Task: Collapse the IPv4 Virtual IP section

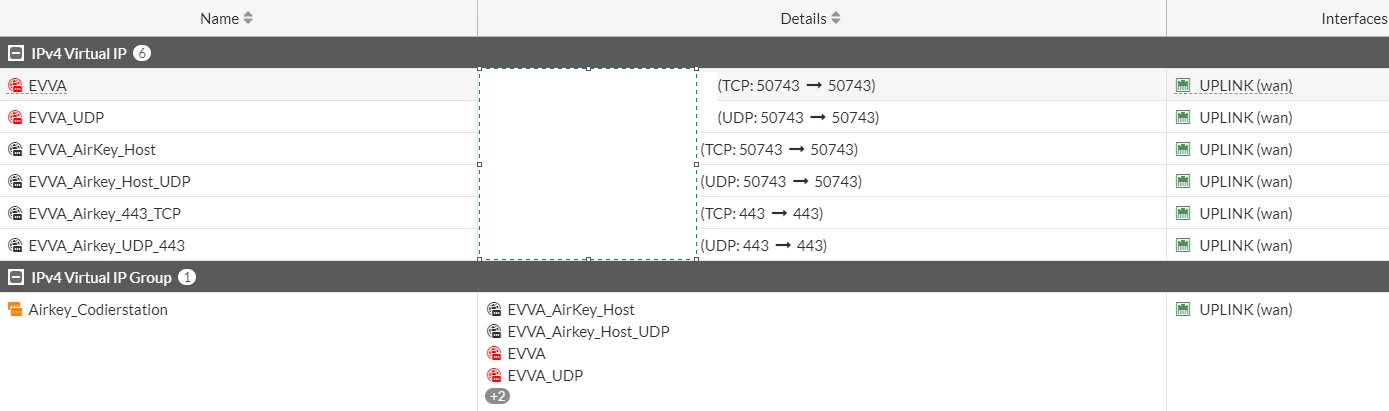Action: [15, 53]
